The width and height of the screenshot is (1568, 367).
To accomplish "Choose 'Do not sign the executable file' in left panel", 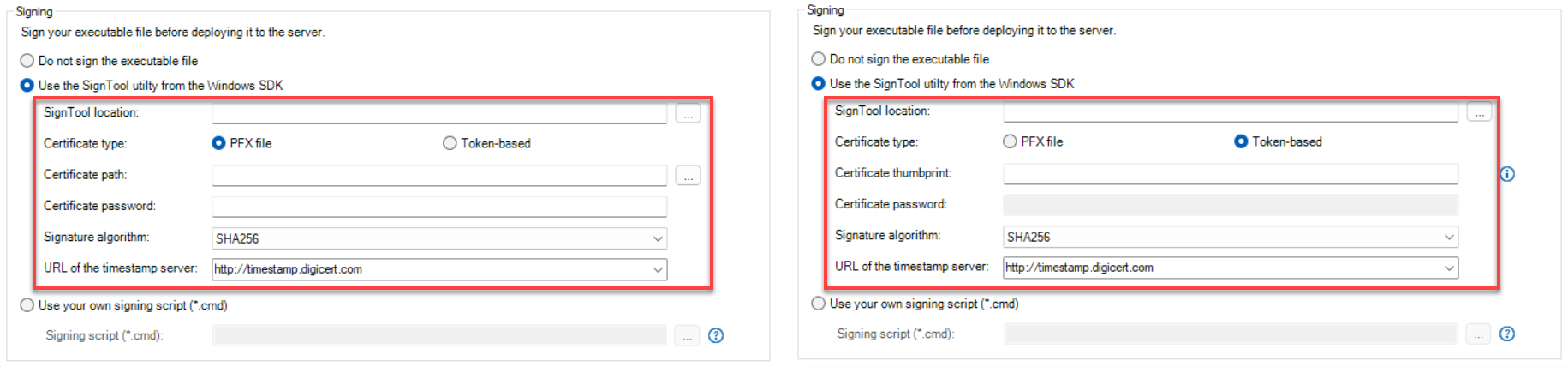I will click(27, 61).
